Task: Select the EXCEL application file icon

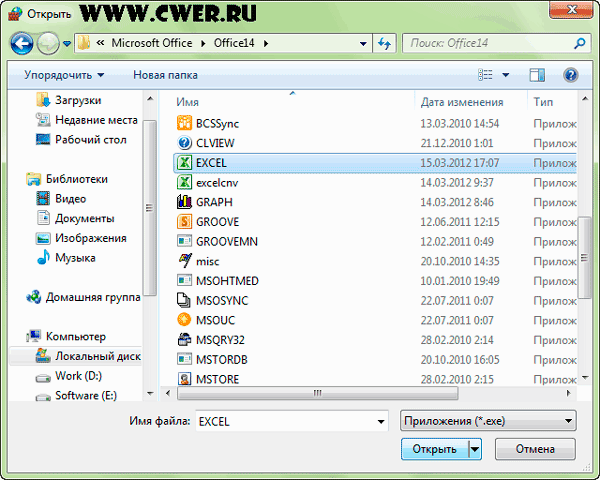Action: 184,163
